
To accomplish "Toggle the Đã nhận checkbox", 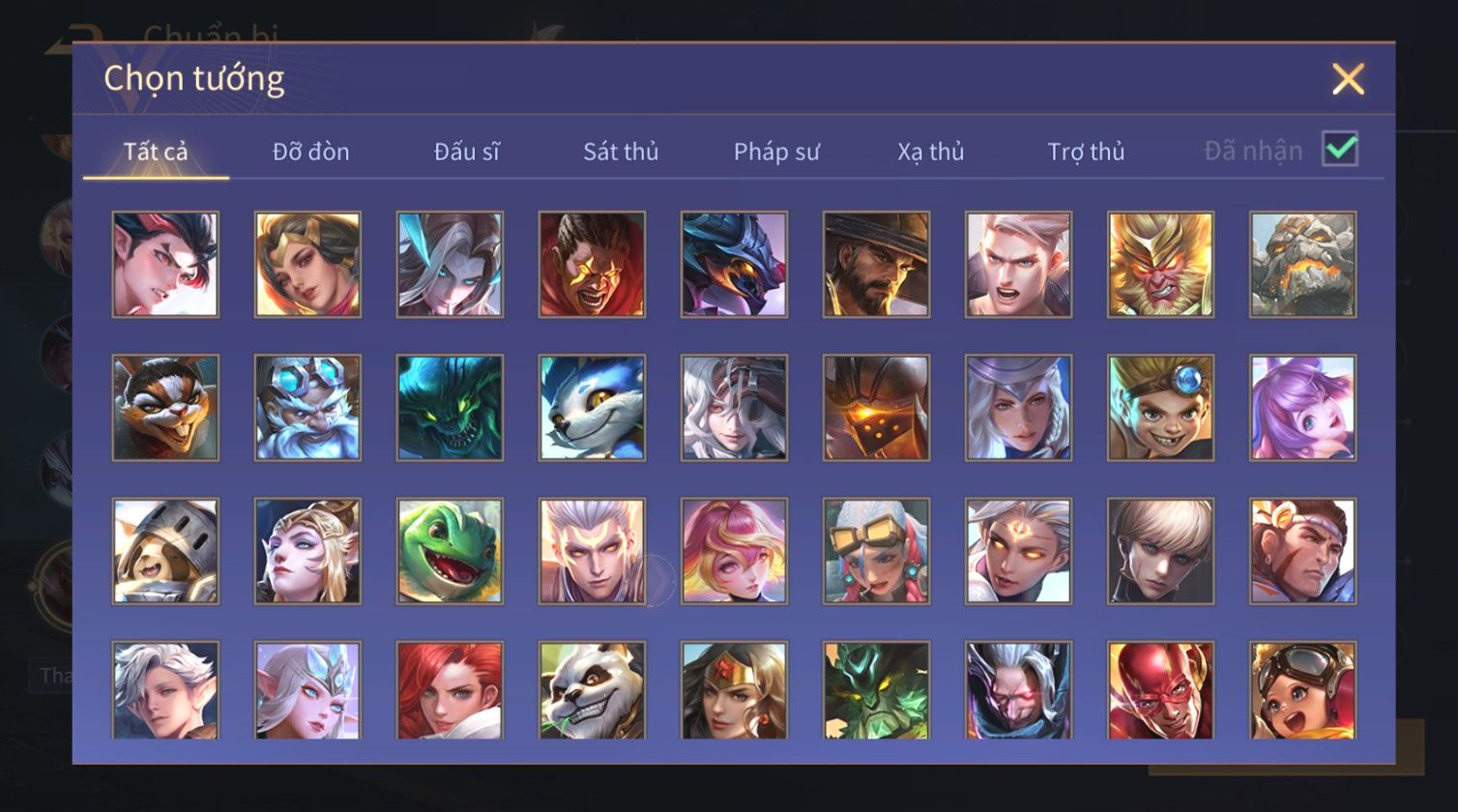I will (x=1340, y=149).
